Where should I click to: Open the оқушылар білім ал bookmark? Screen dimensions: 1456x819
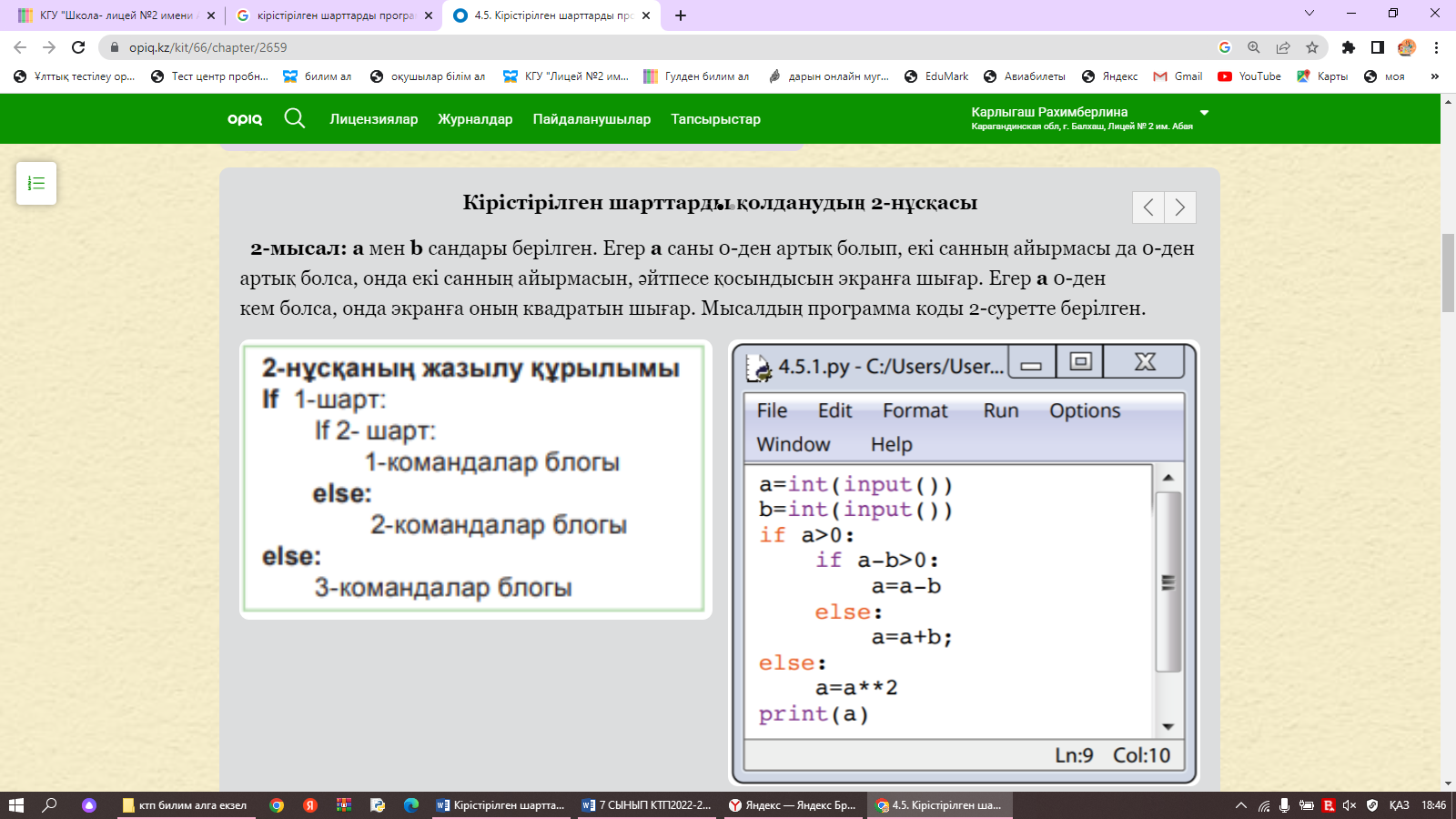[x=428, y=76]
